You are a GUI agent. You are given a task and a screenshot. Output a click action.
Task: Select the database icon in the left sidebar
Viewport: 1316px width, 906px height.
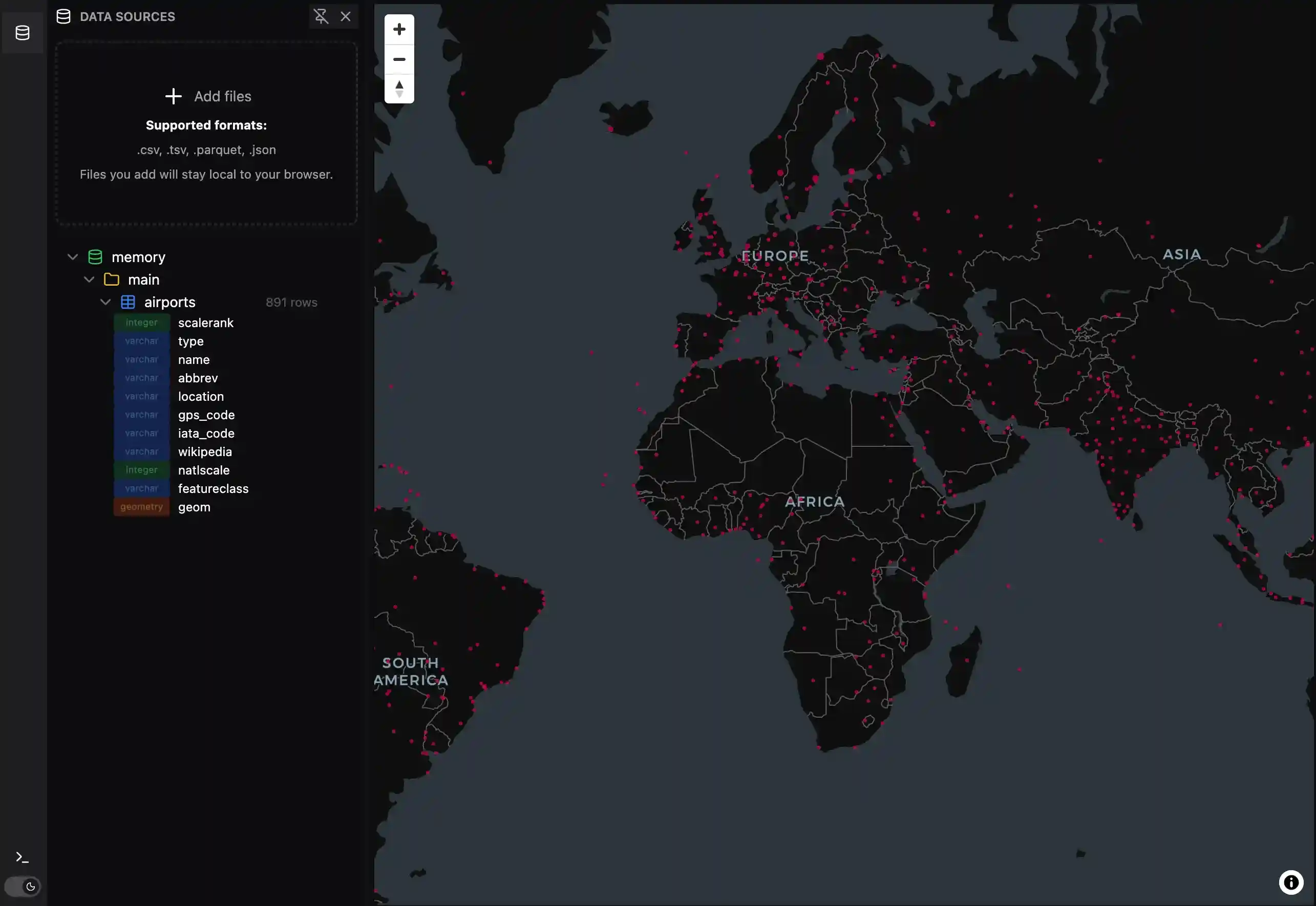coord(23,32)
